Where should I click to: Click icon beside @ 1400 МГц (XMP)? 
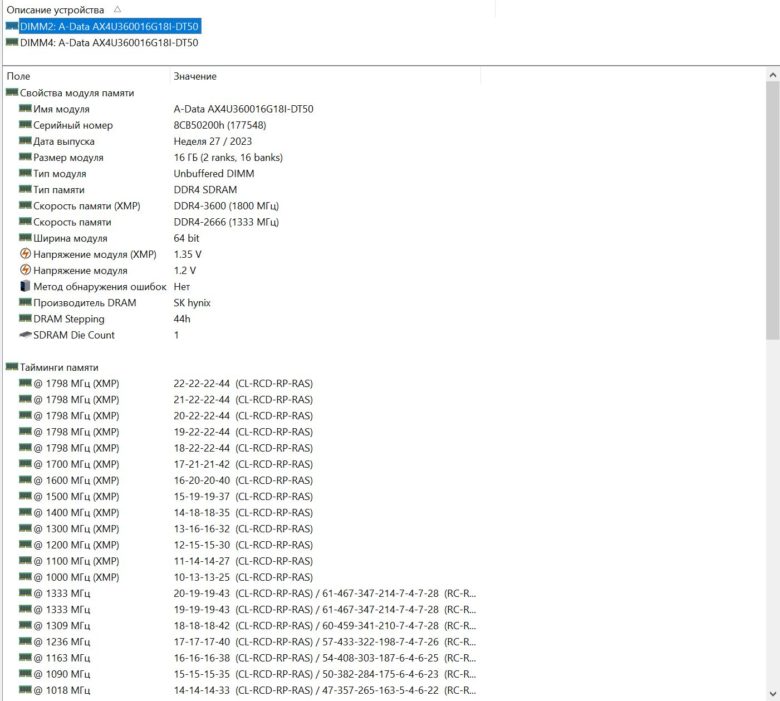point(25,512)
